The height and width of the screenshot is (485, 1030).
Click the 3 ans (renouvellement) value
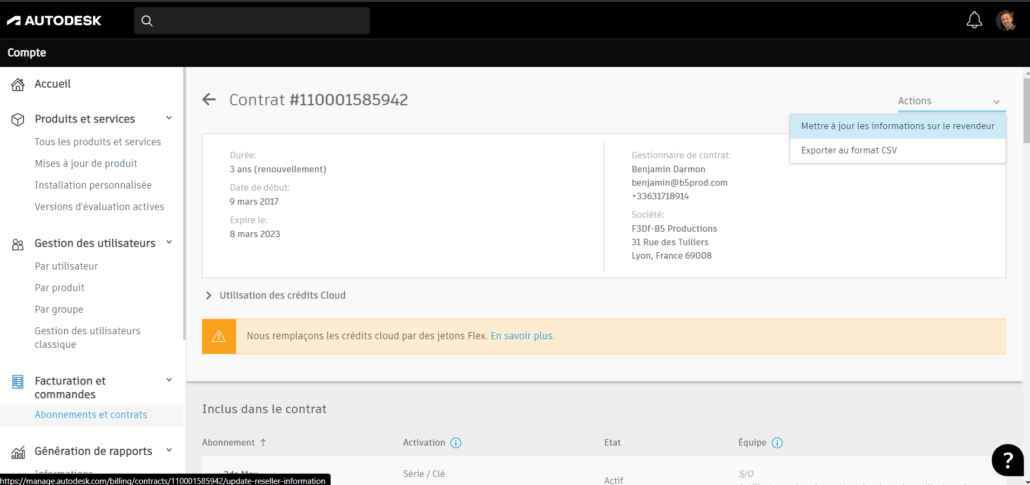pyautogui.click(x=278, y=170)
